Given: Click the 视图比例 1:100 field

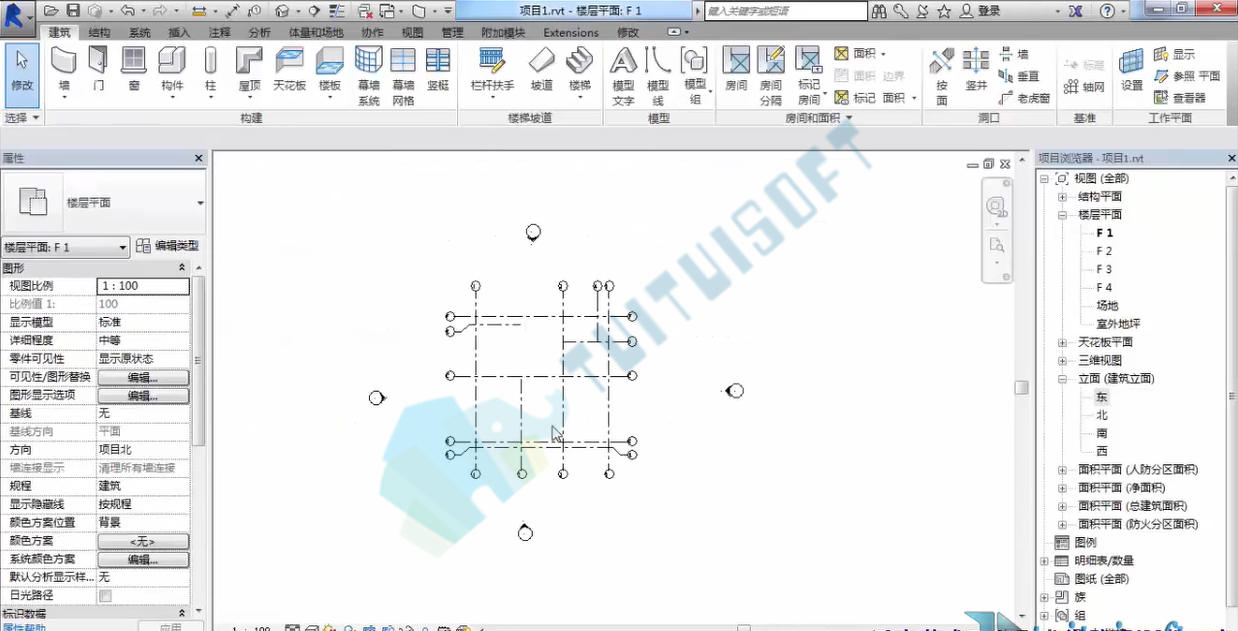Looking at the screenshot, I should [143, 286].
